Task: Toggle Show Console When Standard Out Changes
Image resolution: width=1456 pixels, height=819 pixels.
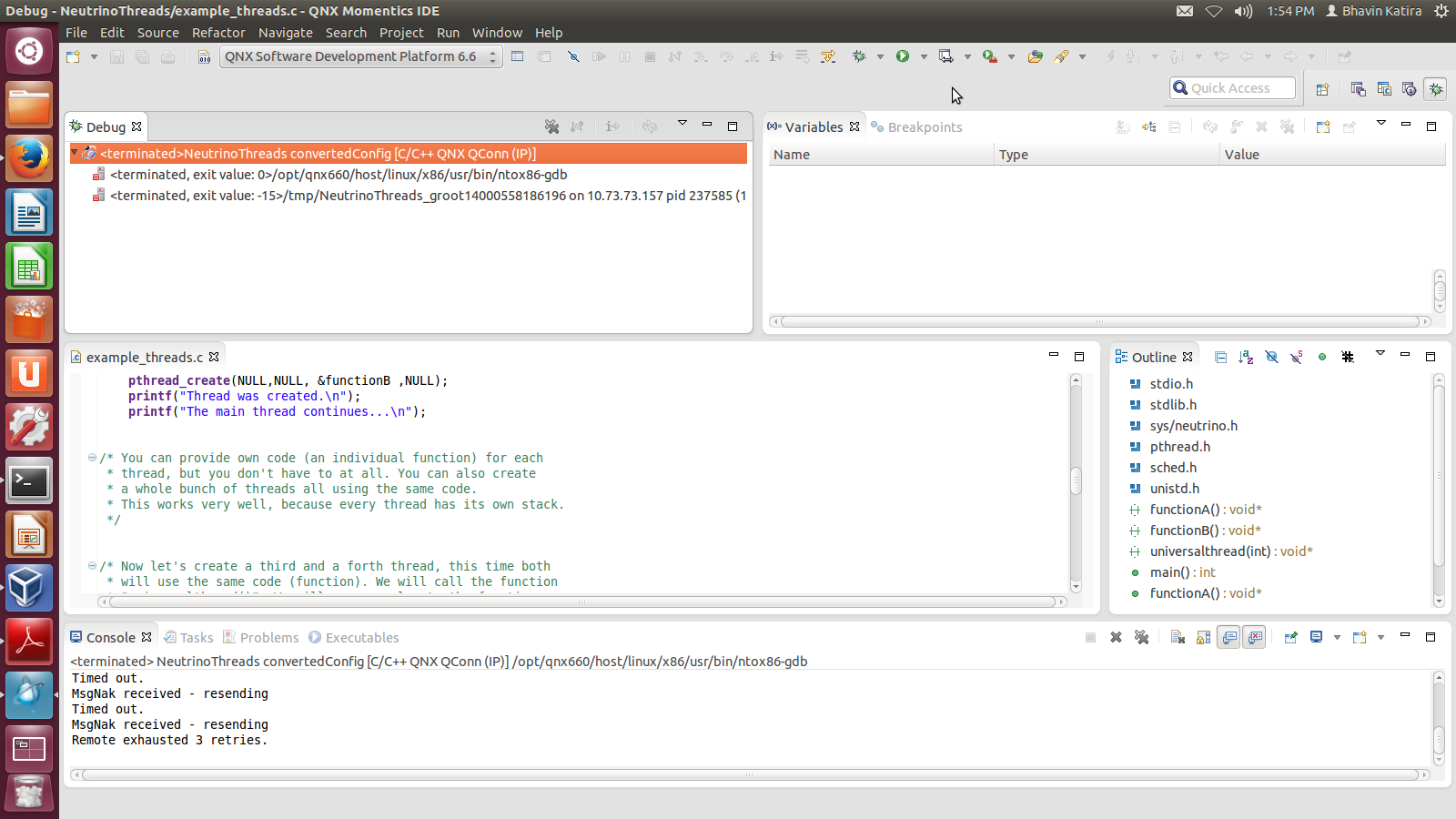Action: [x=1229, y=637]
